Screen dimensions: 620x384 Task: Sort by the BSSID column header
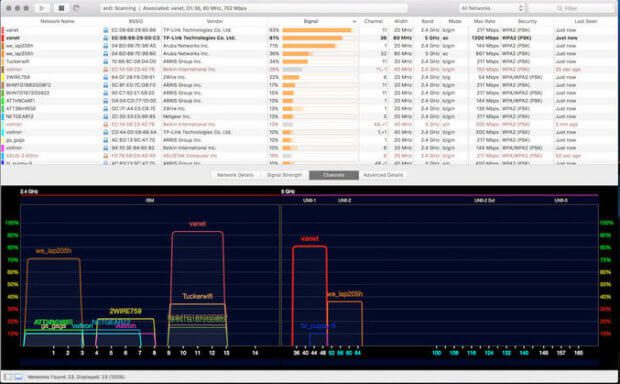pos(136,21)
